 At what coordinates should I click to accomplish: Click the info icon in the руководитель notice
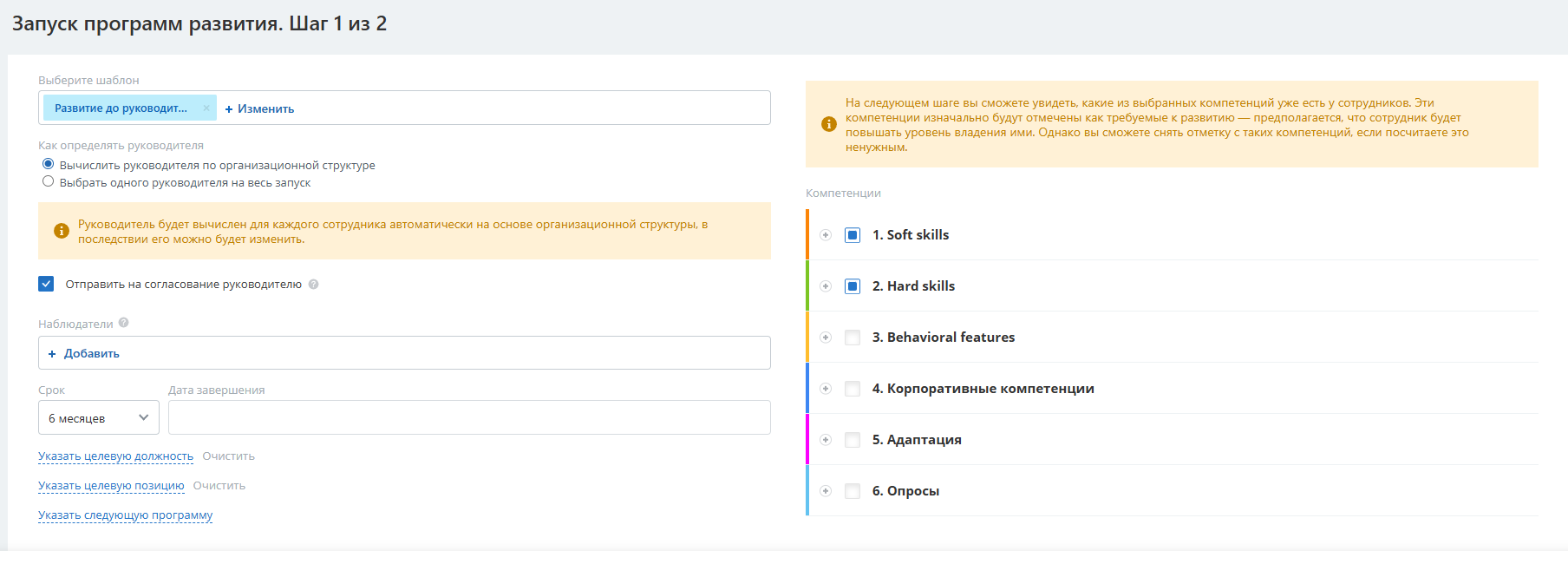62,231
